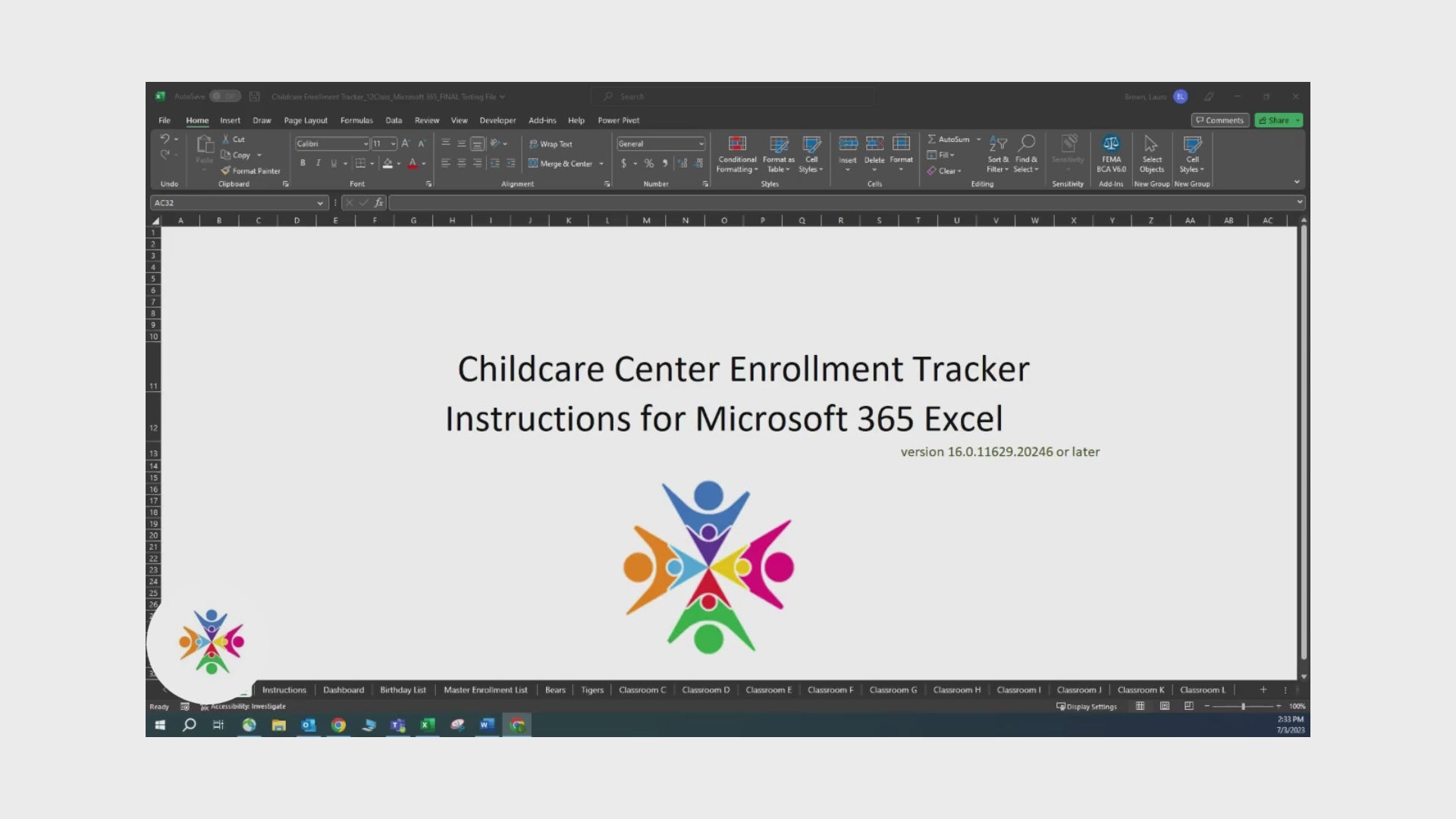Open the font name dropdown
1456x819 pixels.
point(366,143)
